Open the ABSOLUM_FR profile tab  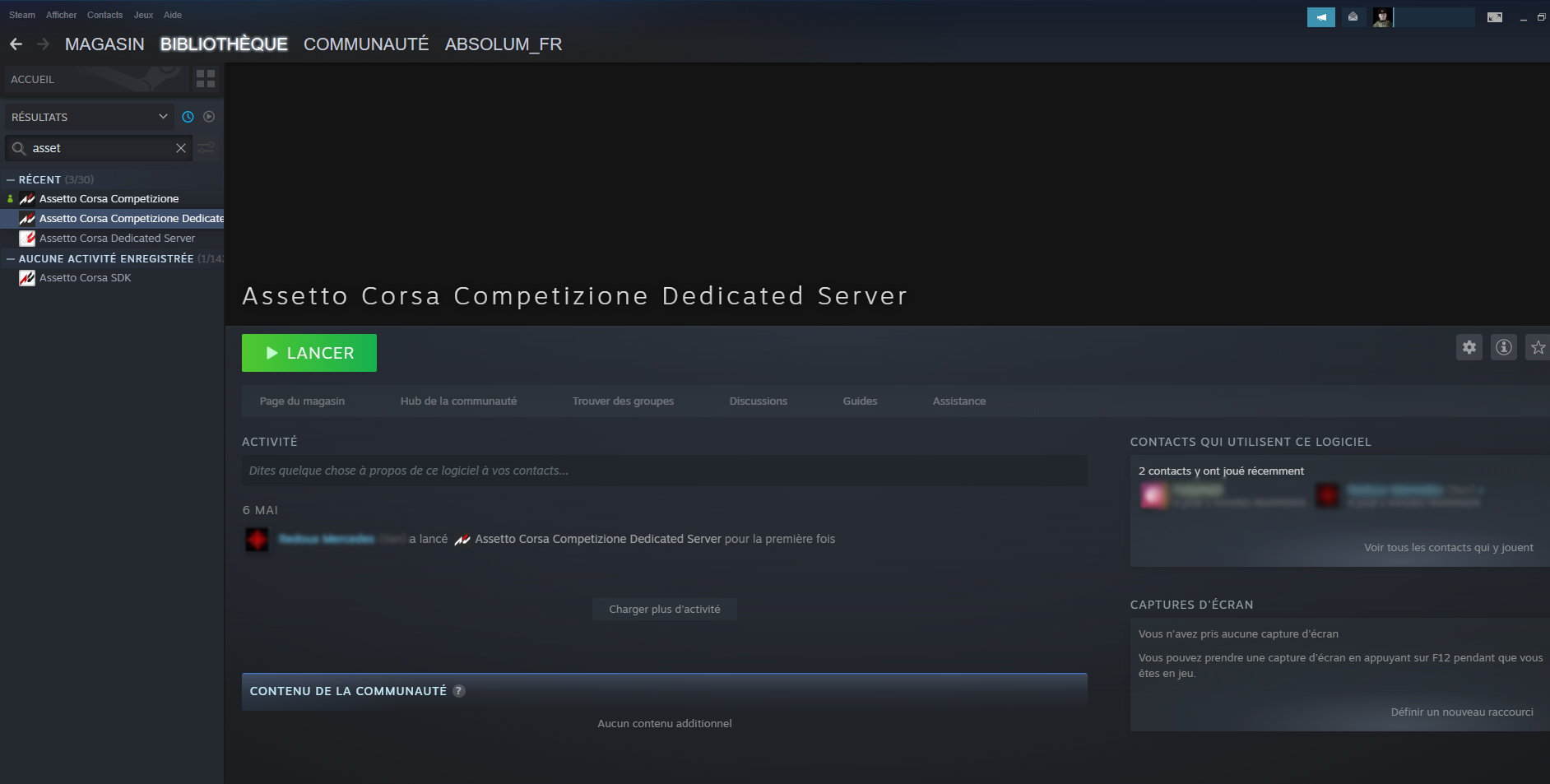pyautogui.click(x=504, y=44)
